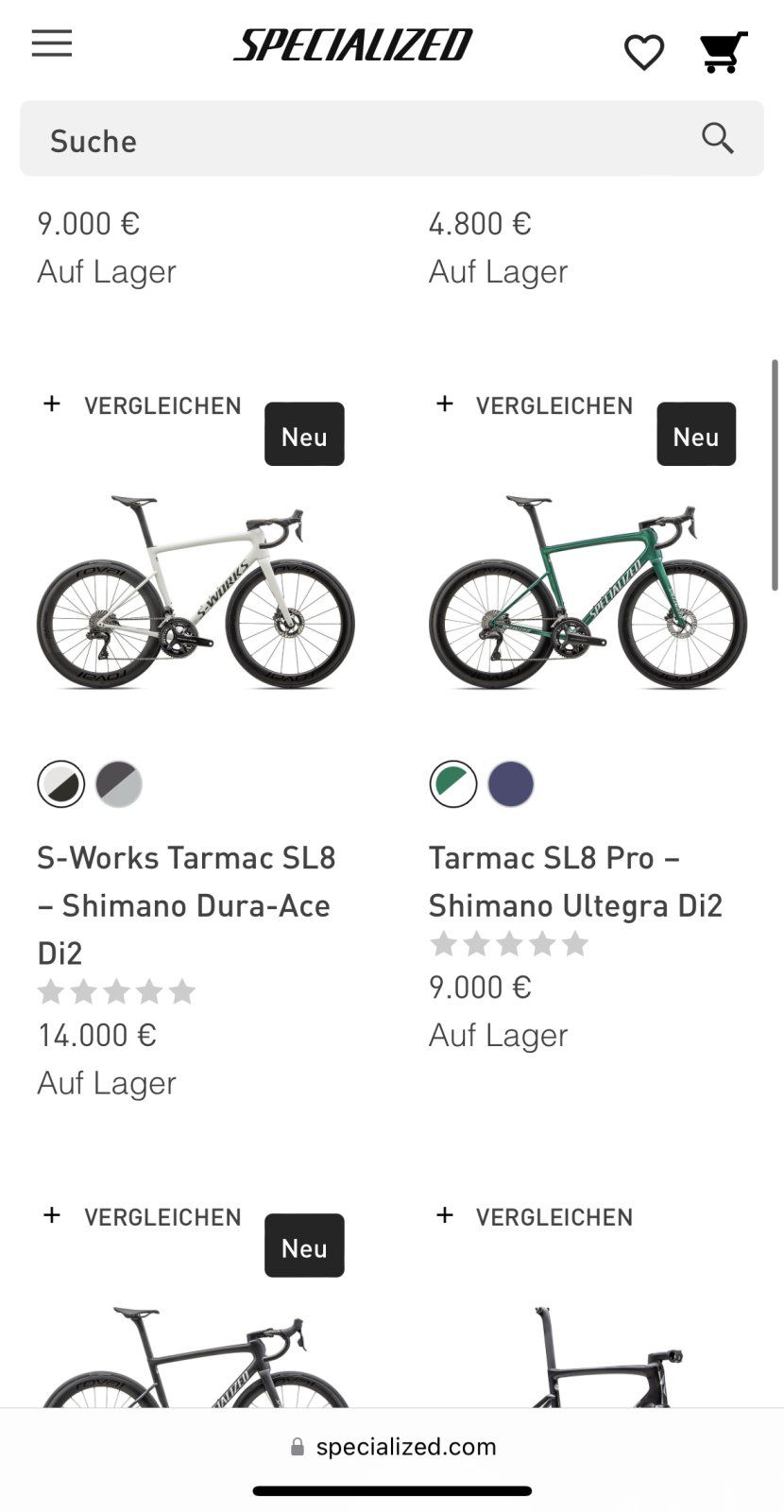The height and width of the screenshot is (1512, 784).
Task: Click the Specialized logo
Action: tap(353, 45)
